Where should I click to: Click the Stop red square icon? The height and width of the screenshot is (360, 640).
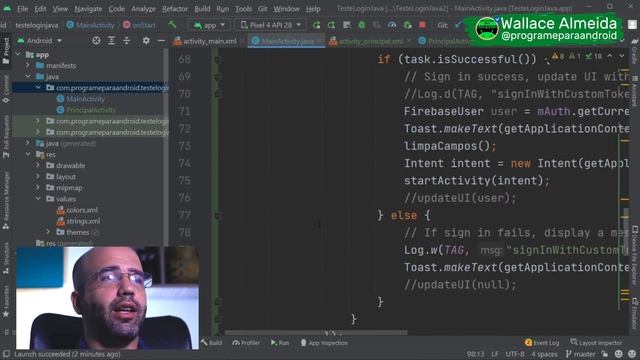coord(422,25)
